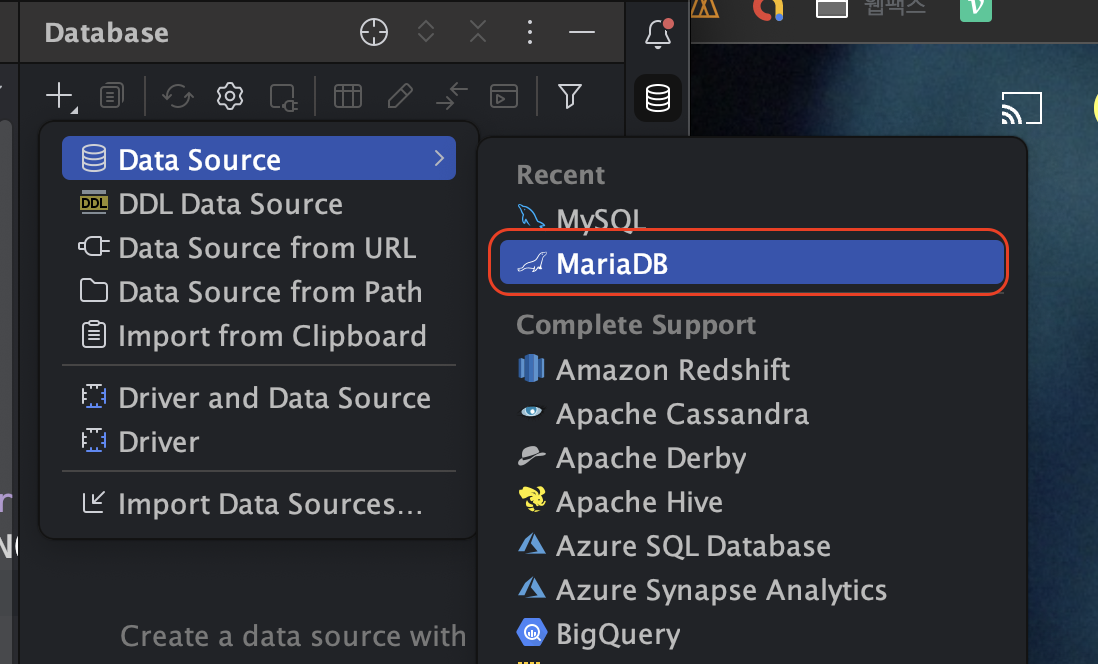Select MySQL under Recent
1098x664 pixels.
(752, 219)
